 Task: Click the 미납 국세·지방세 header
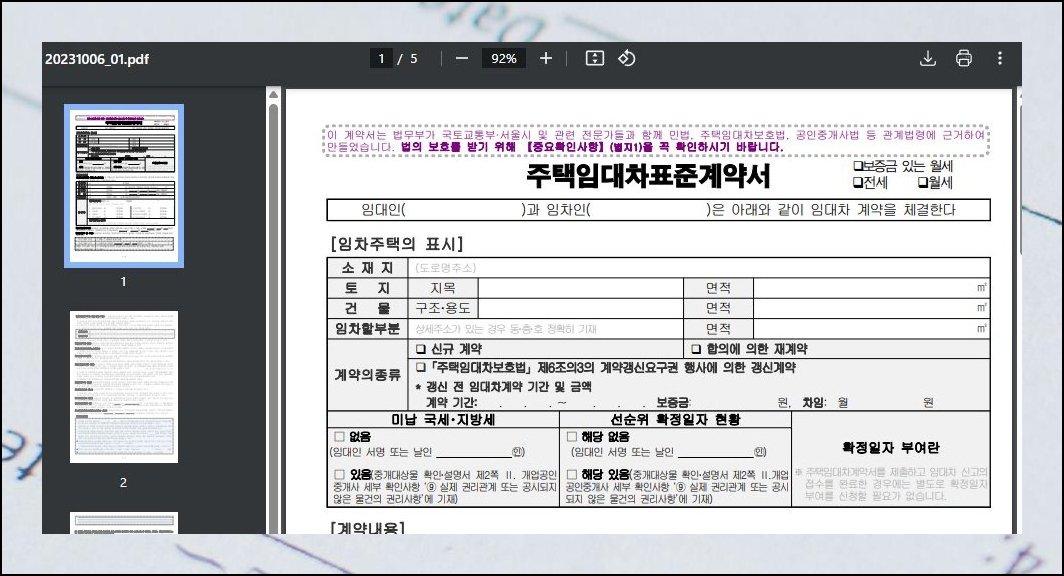coord(443,420)
